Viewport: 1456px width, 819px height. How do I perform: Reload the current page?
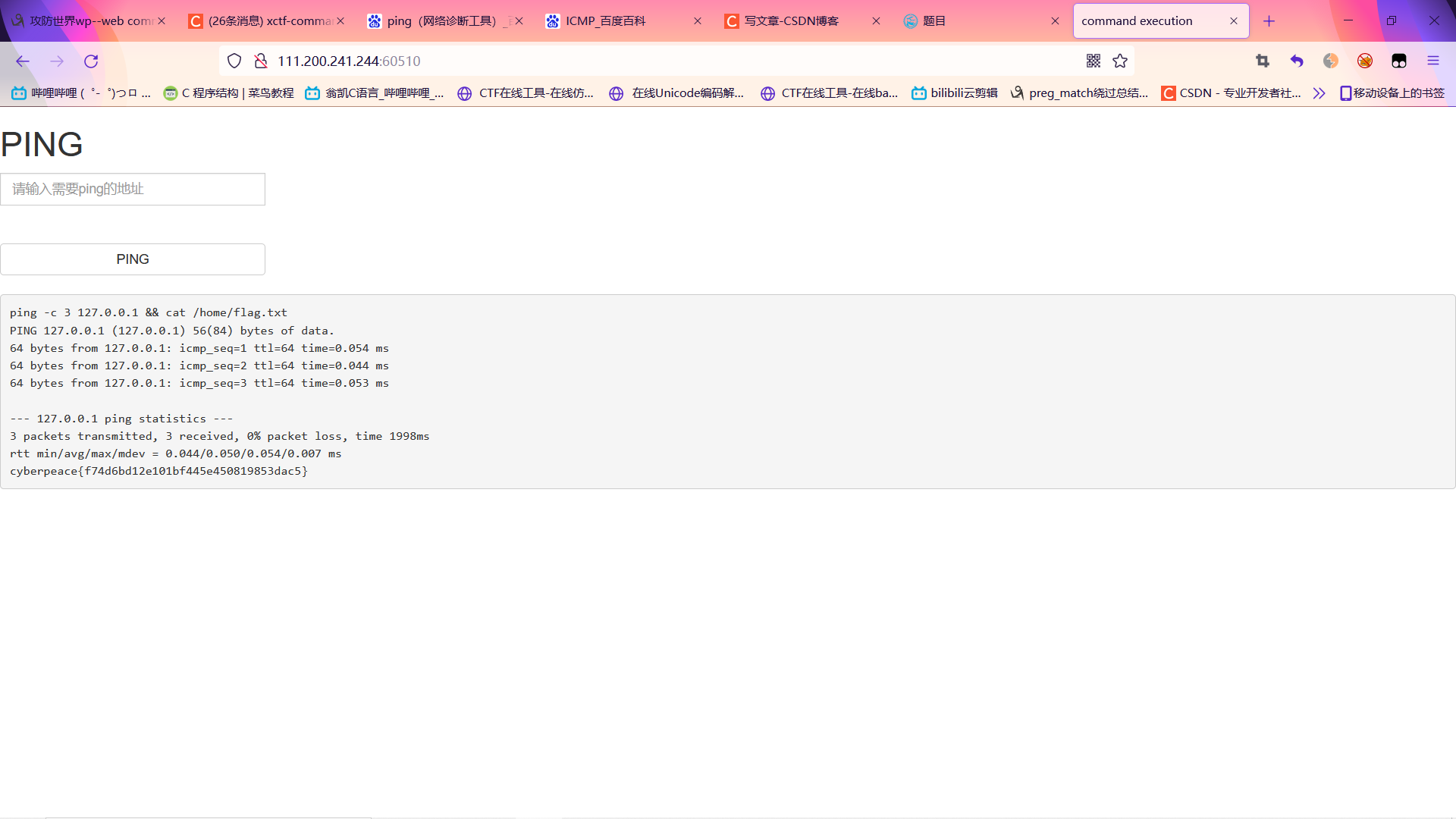[x=91, y=61]
